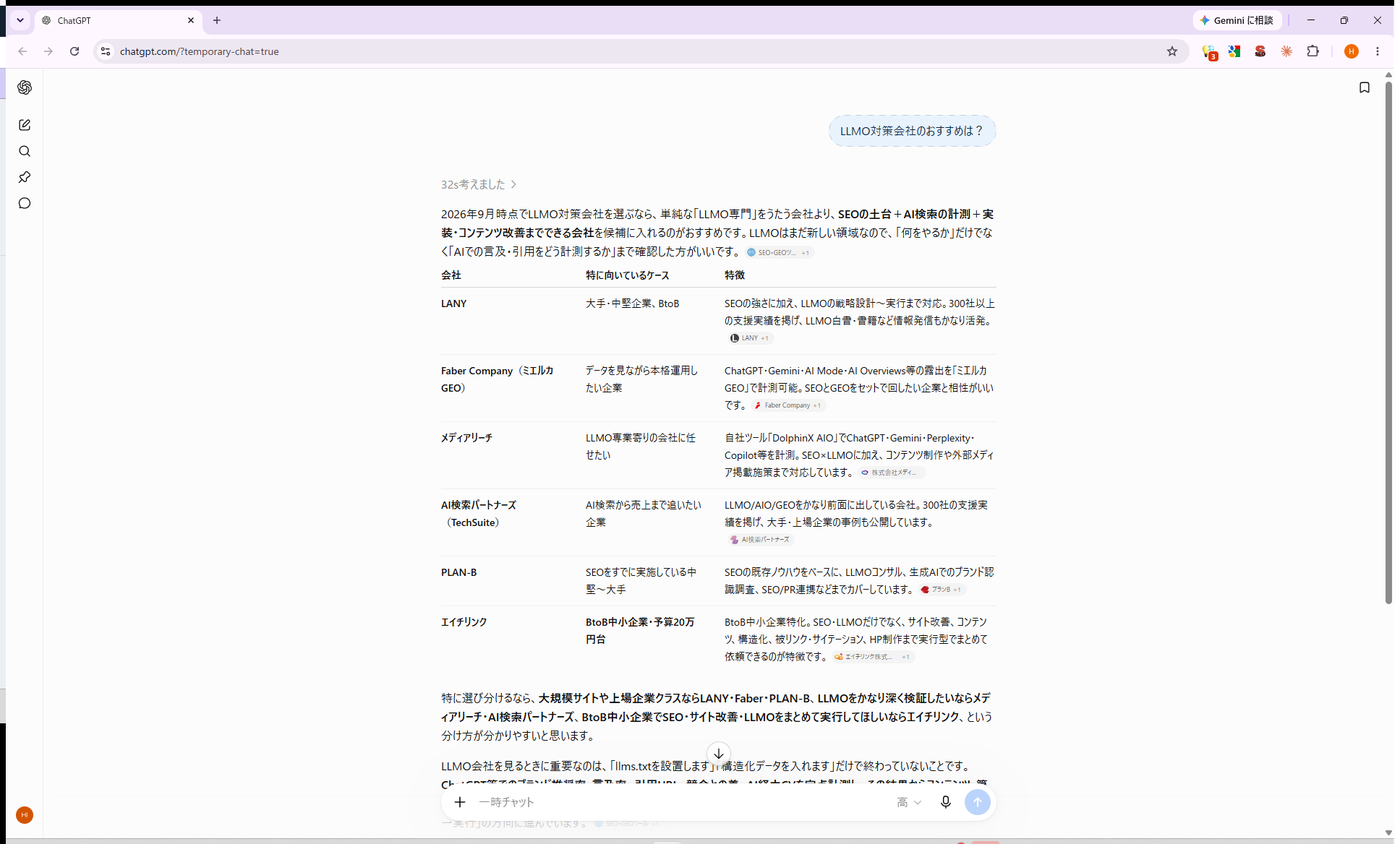Close the ChatGPT browser tab
Viewport: 1400px width, 844px height.
[191, 20]
